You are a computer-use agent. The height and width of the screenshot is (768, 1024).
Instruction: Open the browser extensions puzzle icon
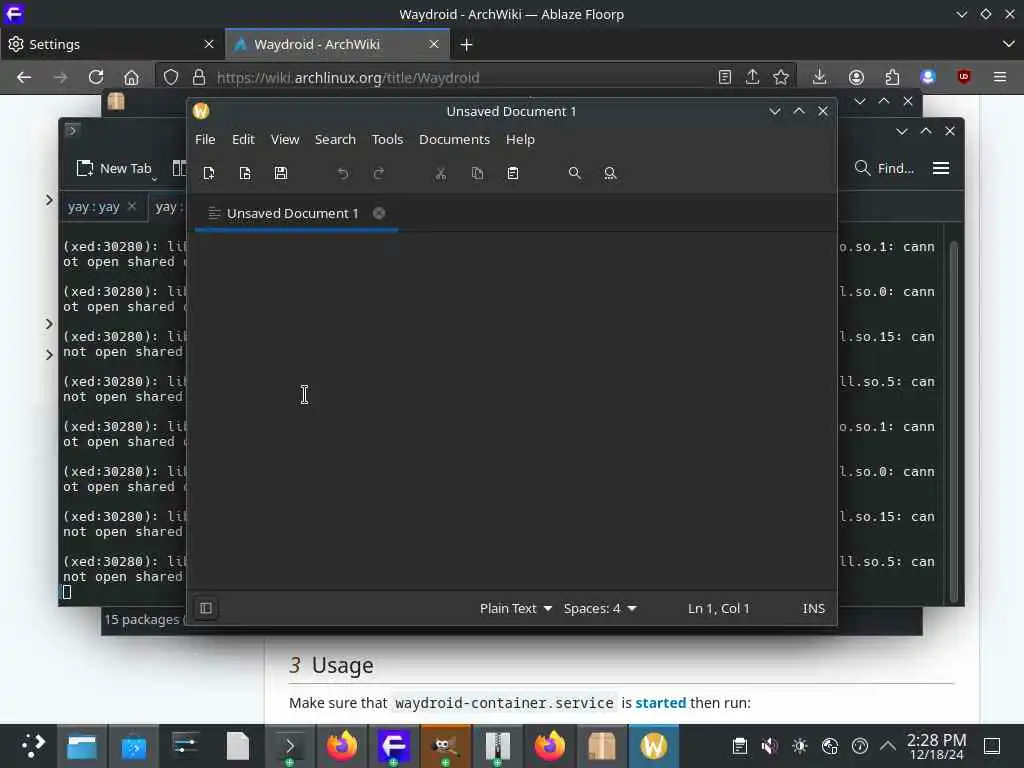pos(892,77)
